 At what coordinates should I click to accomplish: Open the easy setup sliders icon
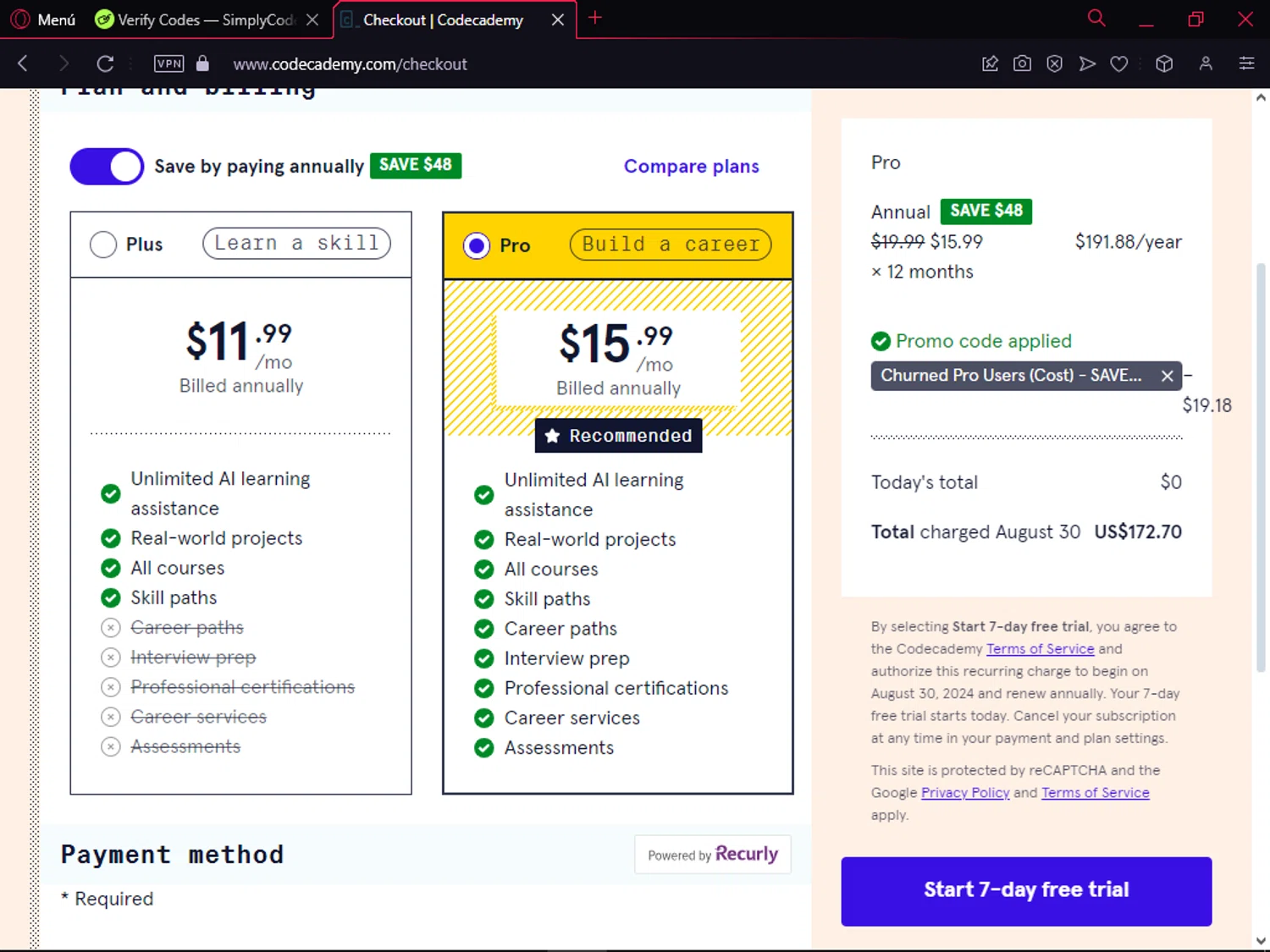click(x=1246, y=63)
